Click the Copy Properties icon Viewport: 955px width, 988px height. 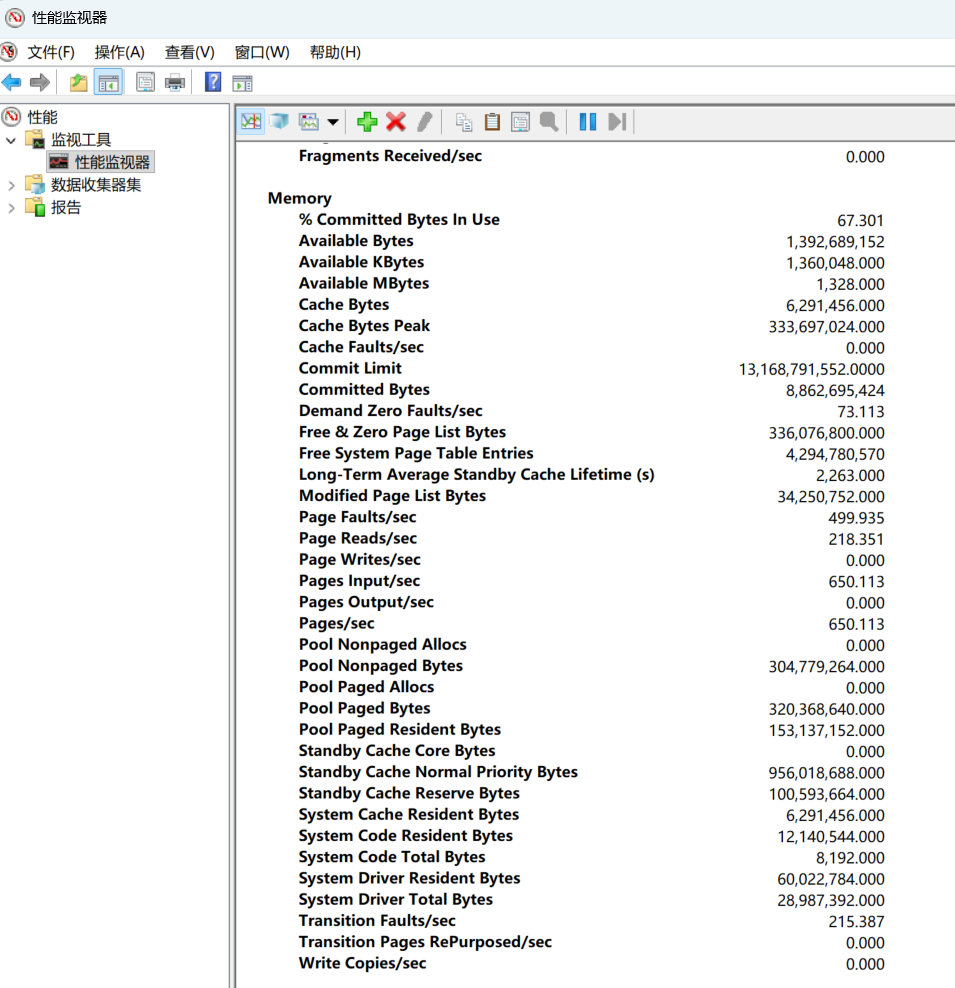point(464,122)
